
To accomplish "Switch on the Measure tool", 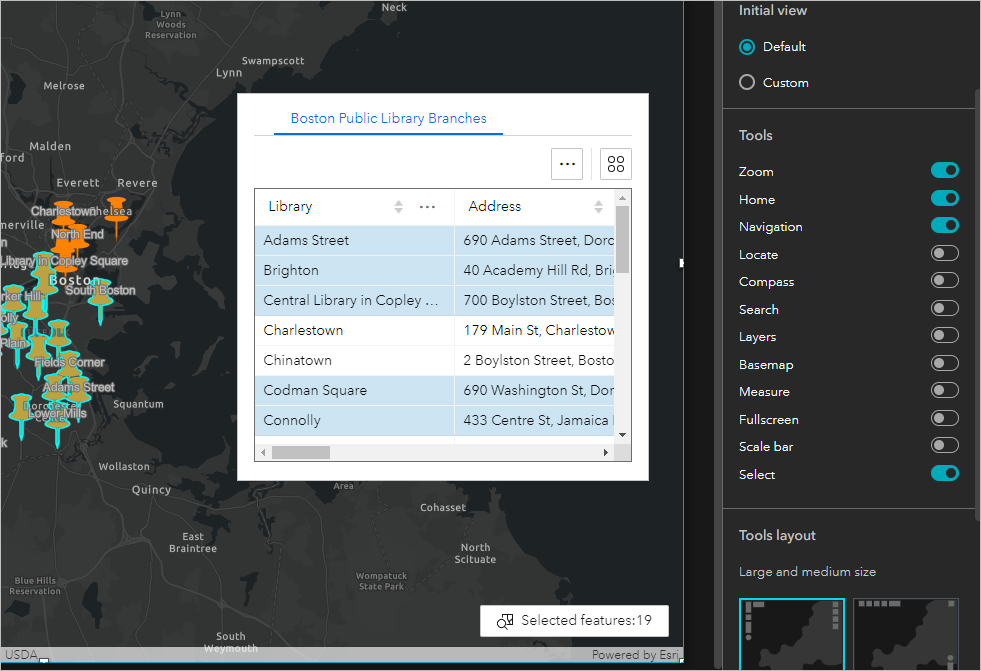I will coord(945,390).
